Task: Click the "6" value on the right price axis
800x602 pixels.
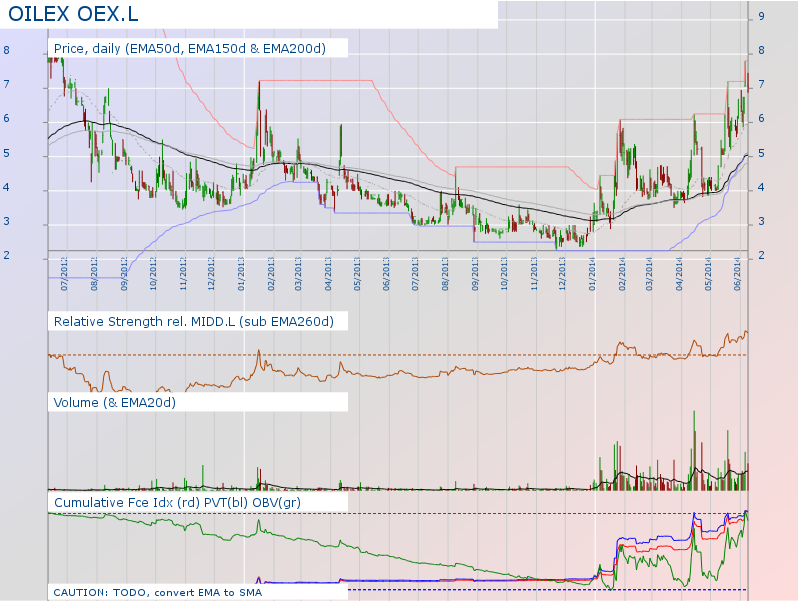Action: (x=761, y=118)
